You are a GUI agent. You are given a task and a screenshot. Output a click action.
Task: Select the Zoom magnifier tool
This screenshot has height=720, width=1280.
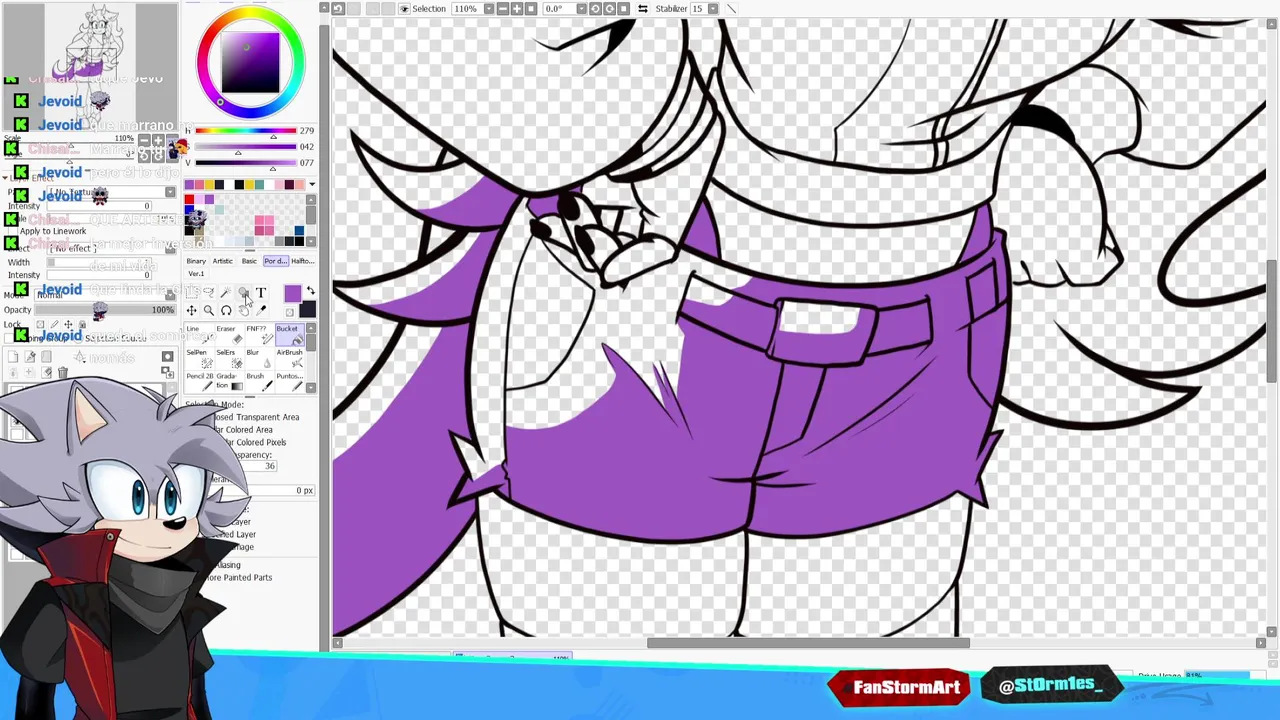pos(209,311)
